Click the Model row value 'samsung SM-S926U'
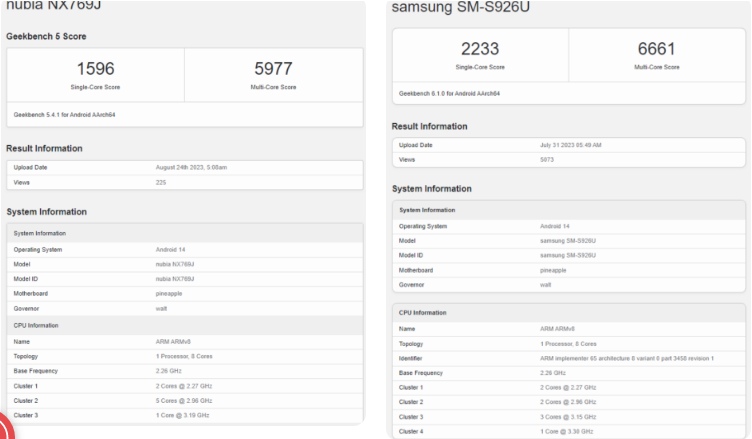Viewport: 752px width, 439px height. tap(568, 241)
